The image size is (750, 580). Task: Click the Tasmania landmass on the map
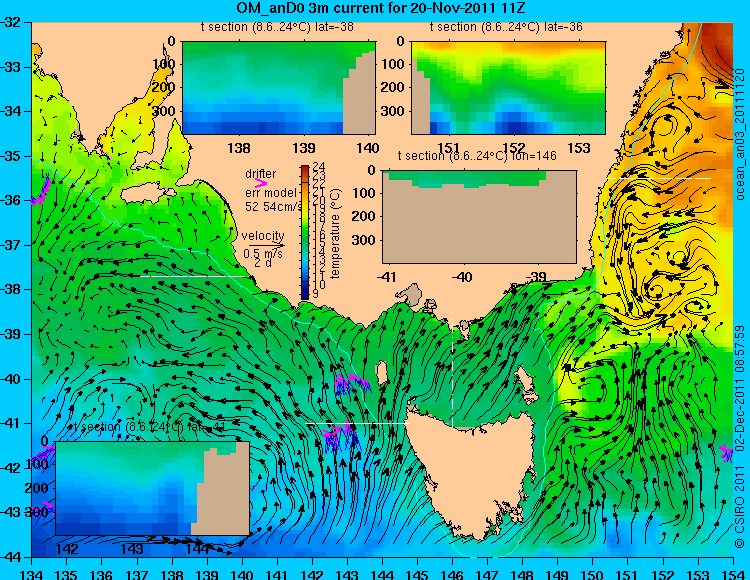click(x=472, y=473)
